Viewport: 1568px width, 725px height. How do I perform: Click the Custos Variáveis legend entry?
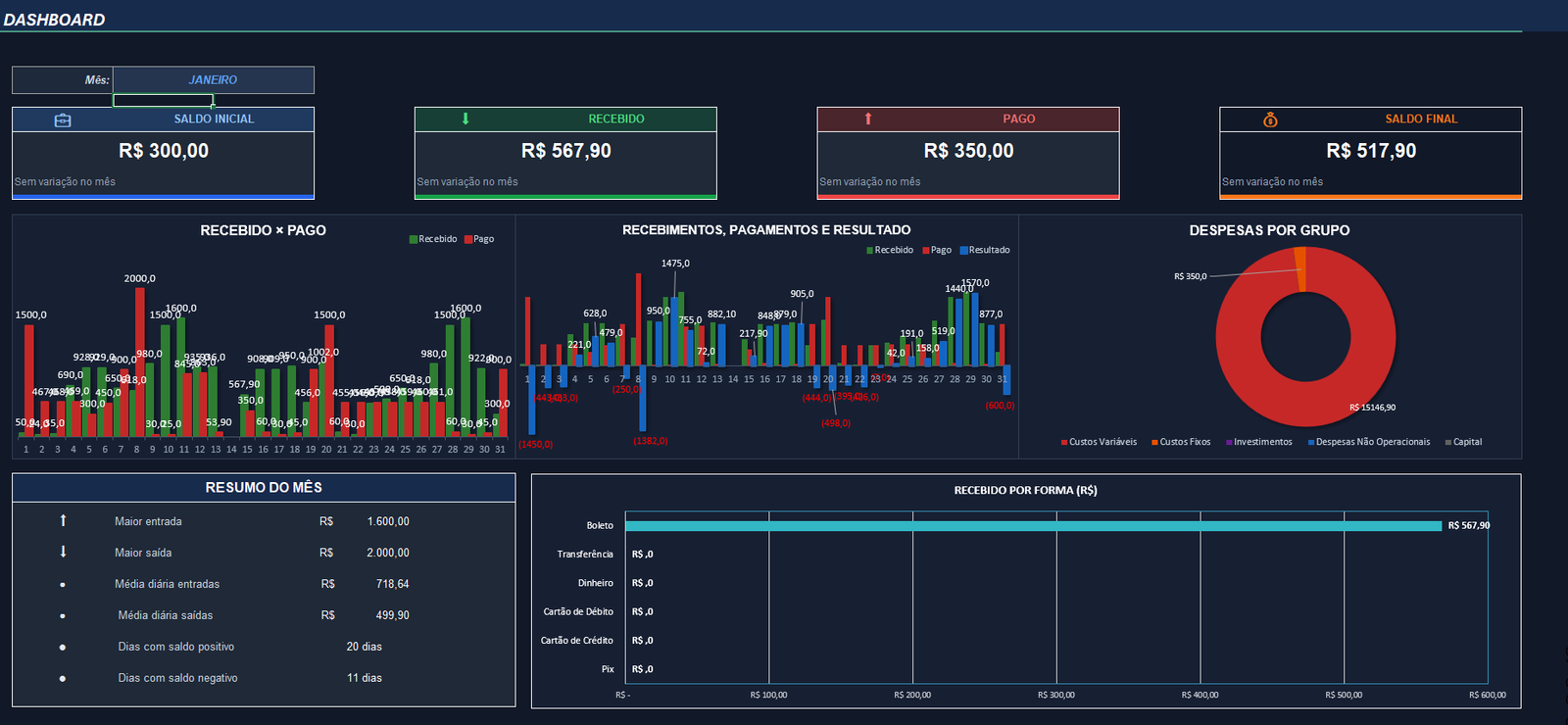(x=1099, y=442)
